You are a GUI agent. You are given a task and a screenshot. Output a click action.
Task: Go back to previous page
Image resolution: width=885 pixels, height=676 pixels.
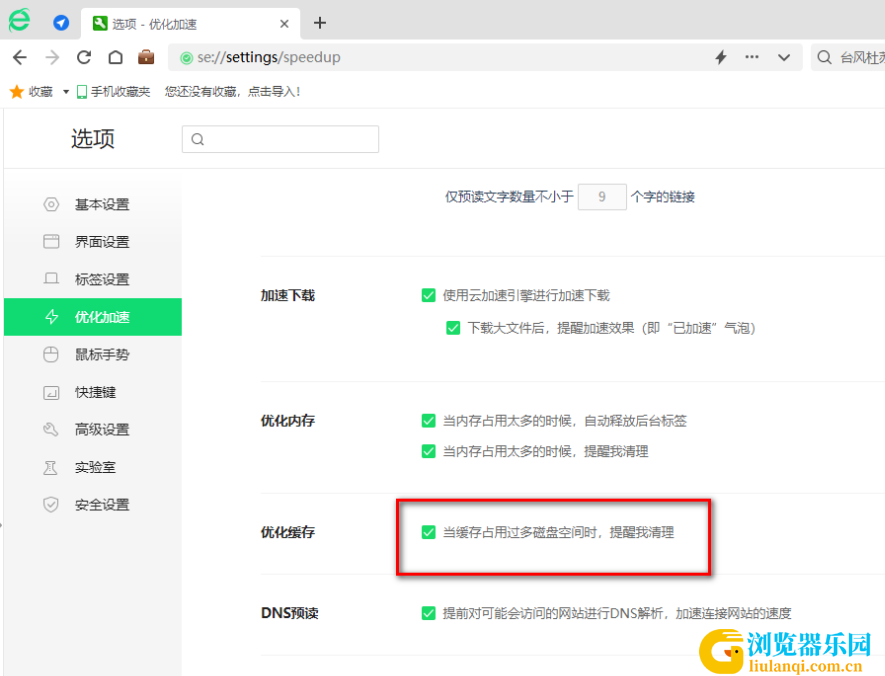click(20, 57)
